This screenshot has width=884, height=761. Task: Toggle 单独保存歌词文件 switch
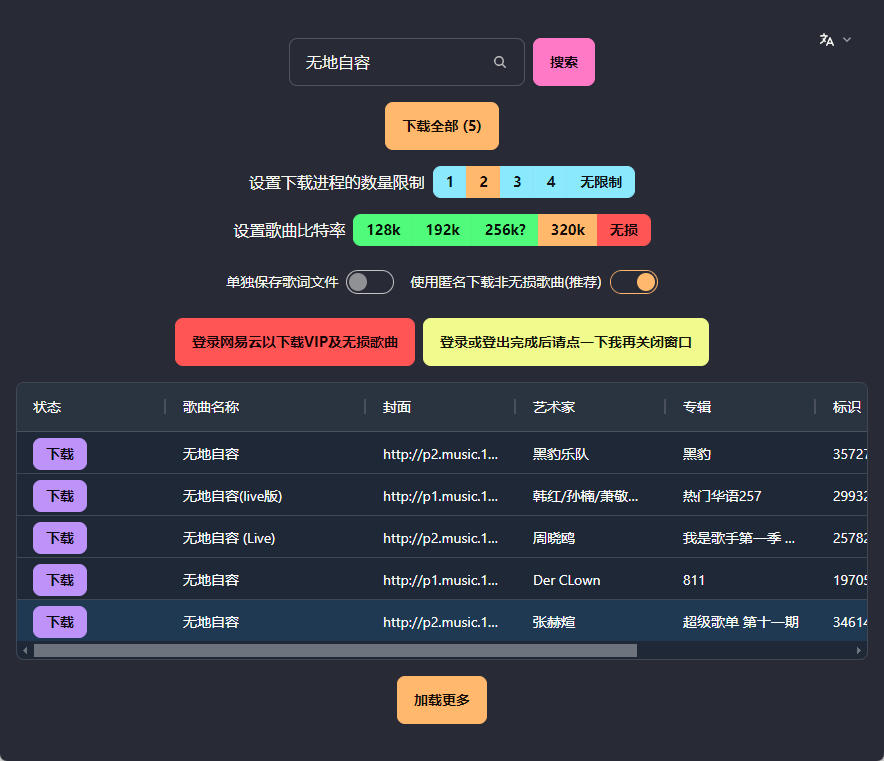coord(370,282)
